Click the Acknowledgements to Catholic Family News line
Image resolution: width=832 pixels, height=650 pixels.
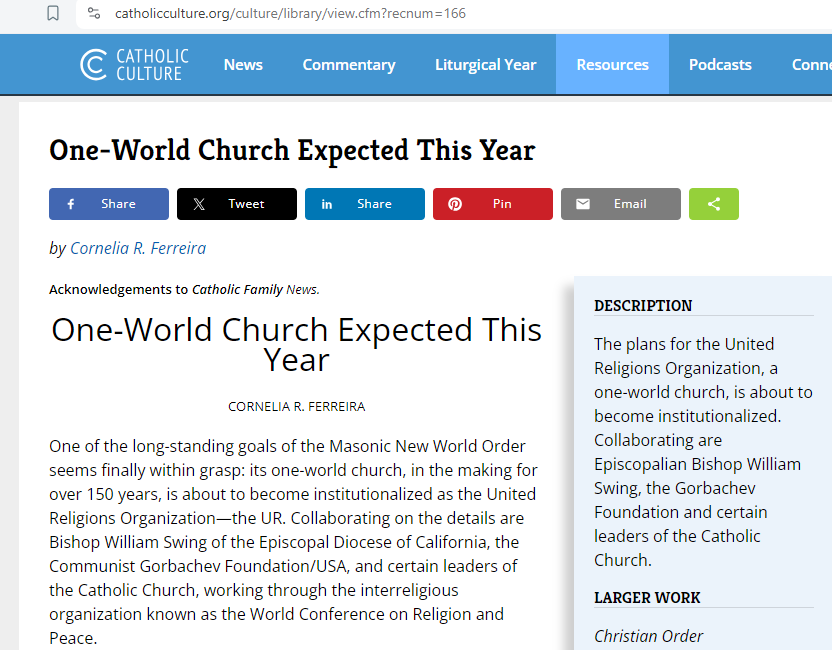click(184, 289)
